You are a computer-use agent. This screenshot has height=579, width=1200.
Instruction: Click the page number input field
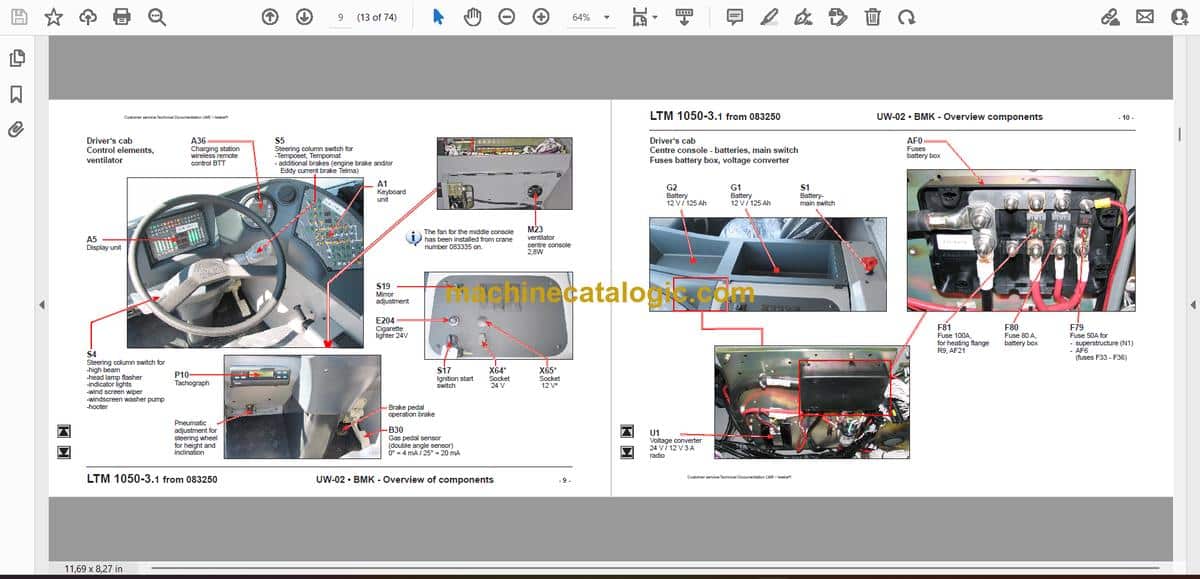coord(341,17)
